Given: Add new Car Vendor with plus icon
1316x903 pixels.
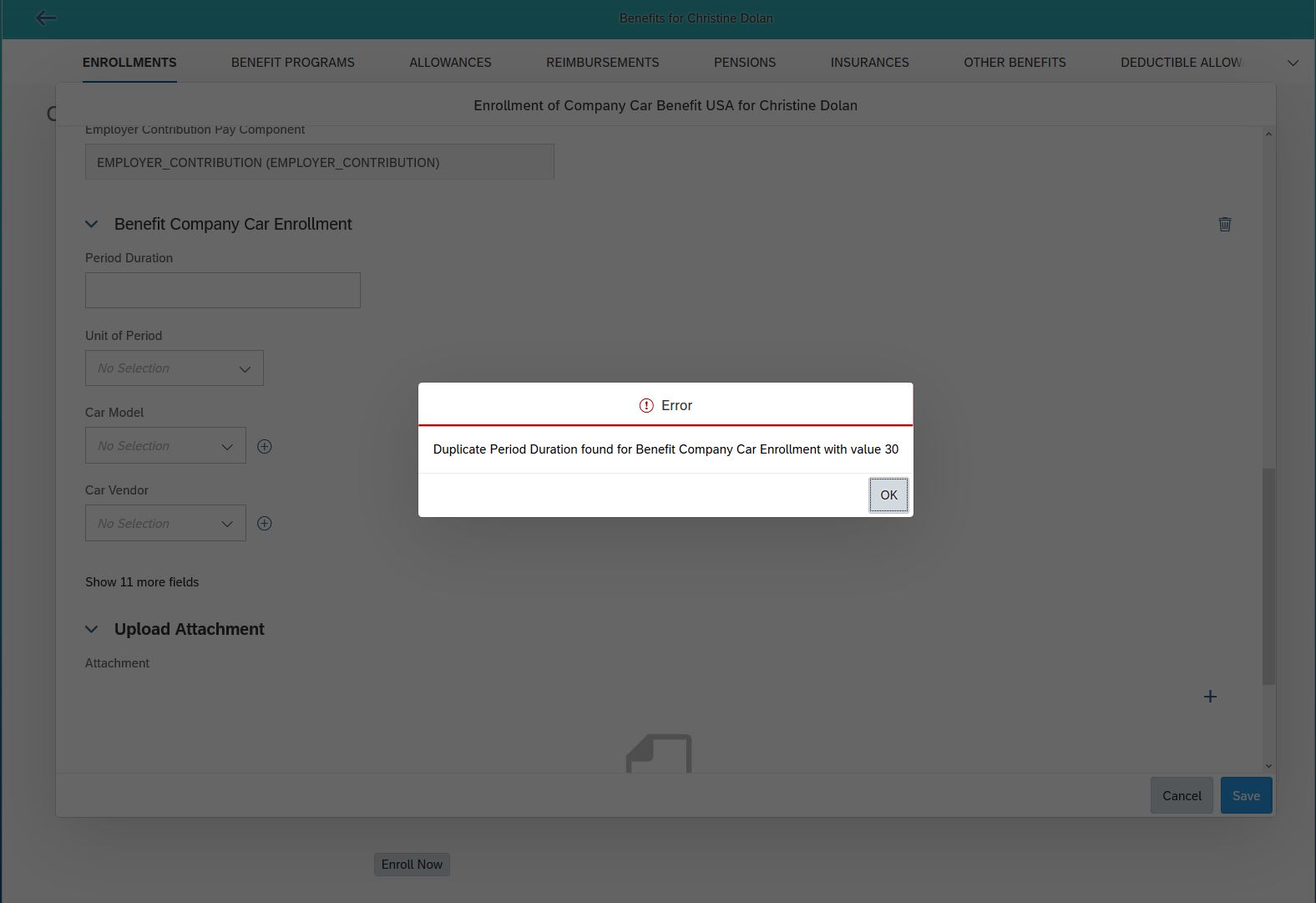Looking at the screenshot, I should [x=265, y=524].
